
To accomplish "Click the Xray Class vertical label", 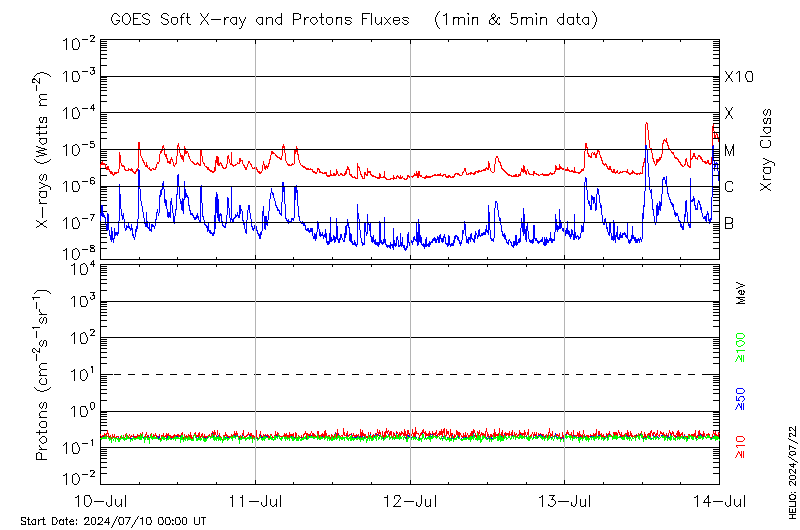I will 767,150.
